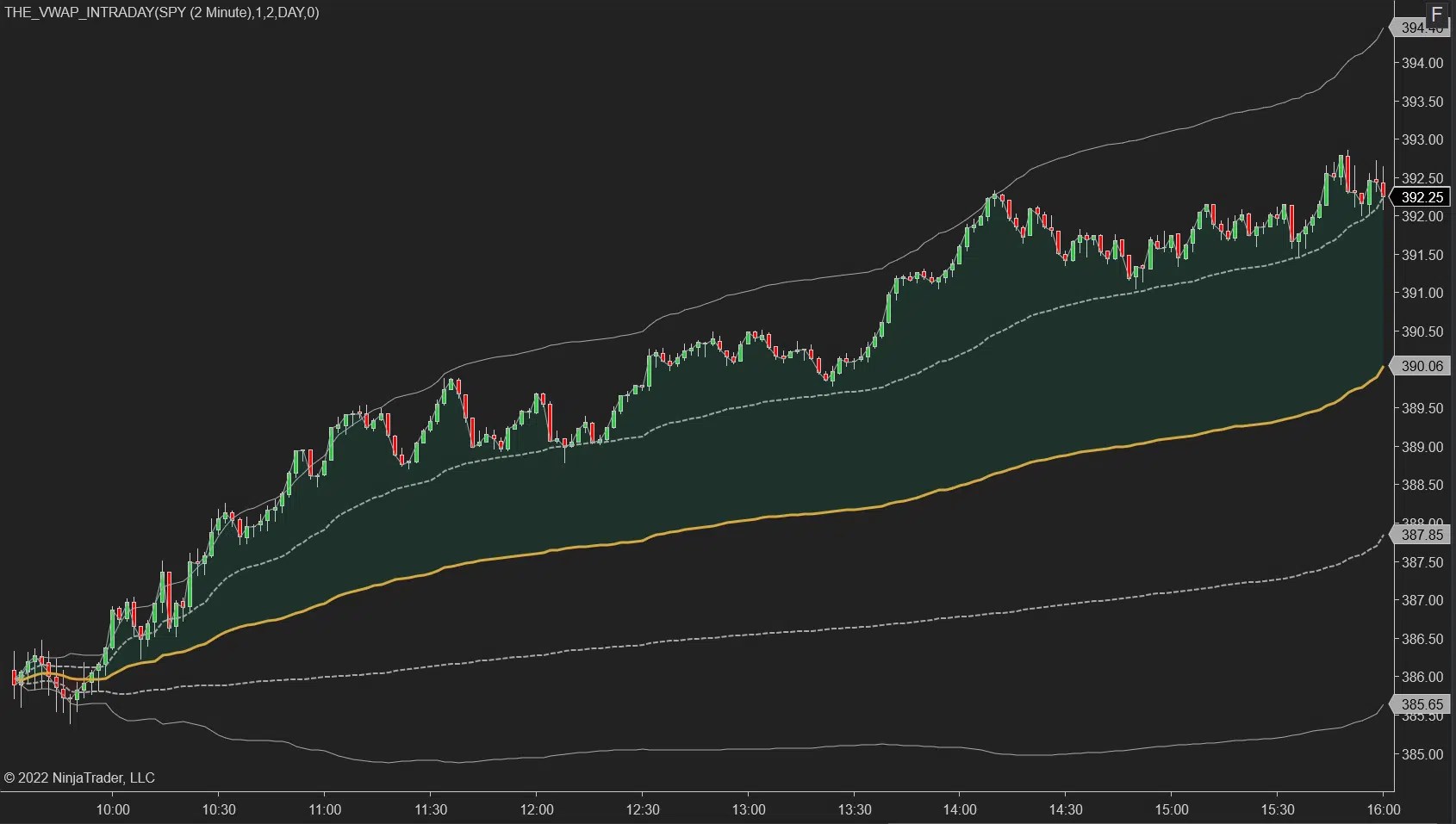Select the 16:00 label on the time axis
The height and width of the screenshot is (824, 1456).
point(1384,809)
